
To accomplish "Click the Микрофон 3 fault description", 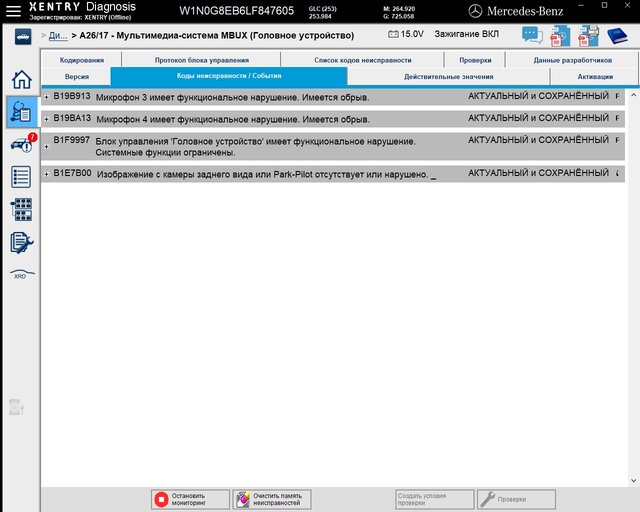I will 232,98.
